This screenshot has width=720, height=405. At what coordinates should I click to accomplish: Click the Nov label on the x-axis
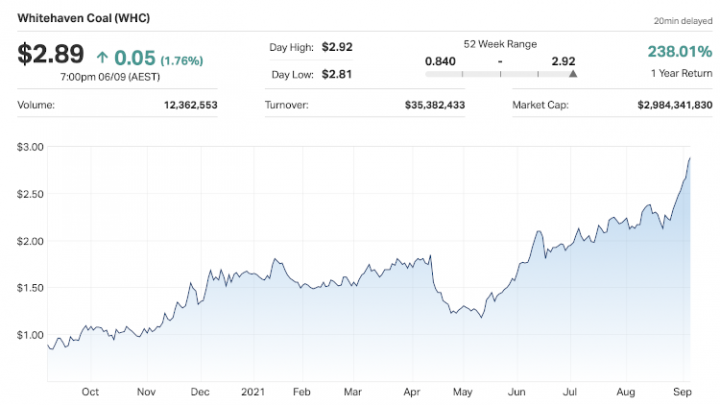click(x=146, y=392)
